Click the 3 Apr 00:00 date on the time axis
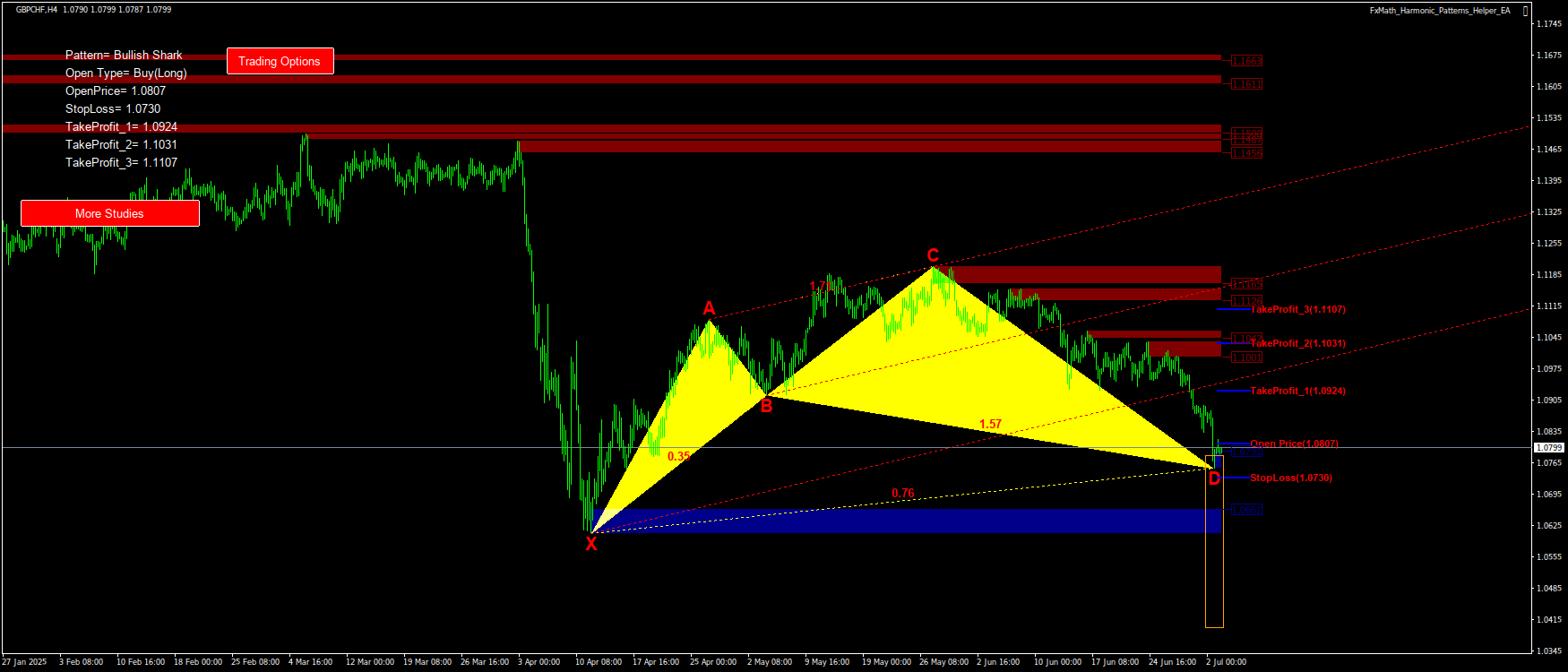The image size is (1568, 672). tap(538, 662)
